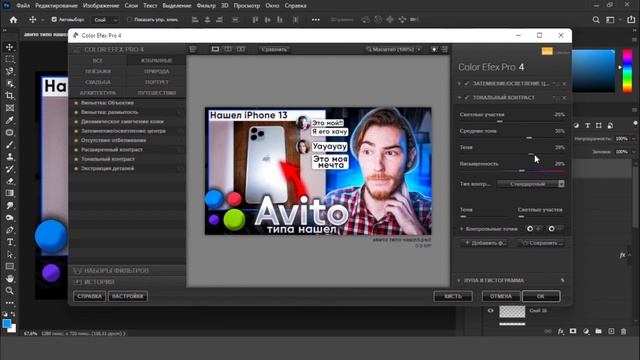Click the create new layer icon
The image size is (640, 360).
(x=611, y=331)
